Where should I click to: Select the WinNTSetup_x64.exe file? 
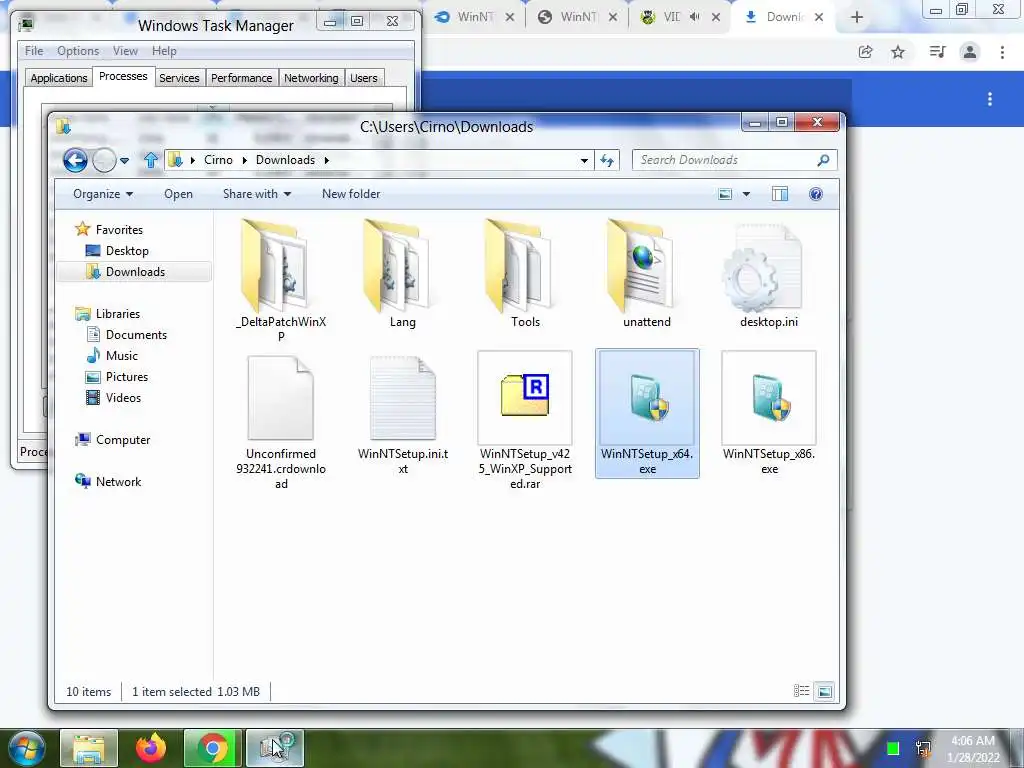click(647, 413)
